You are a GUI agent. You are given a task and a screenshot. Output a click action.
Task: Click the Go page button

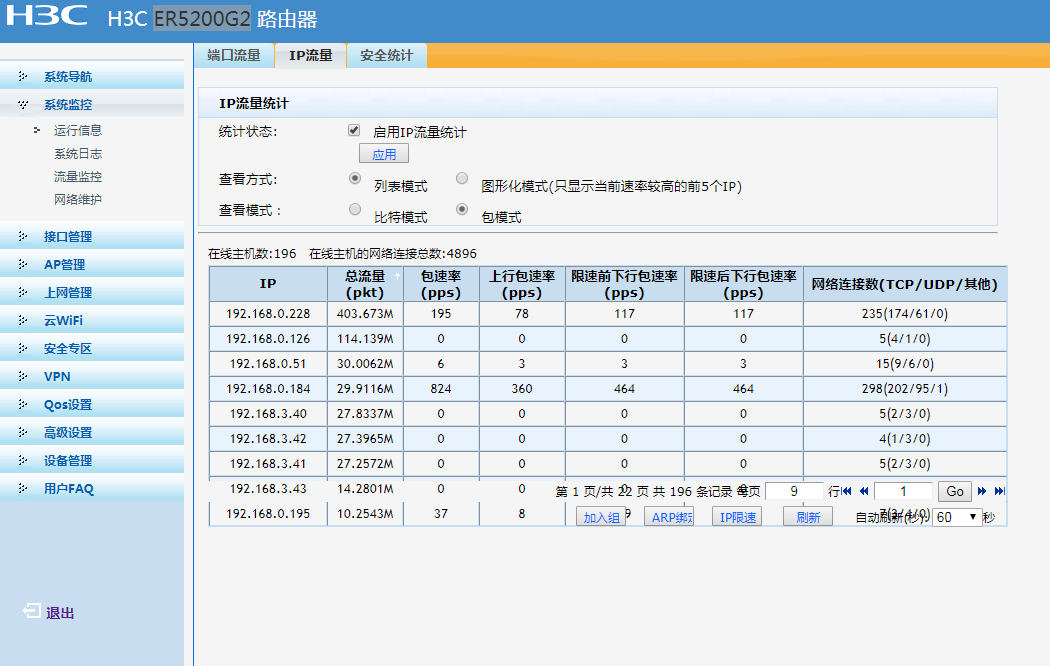click(x=955, y=491)
